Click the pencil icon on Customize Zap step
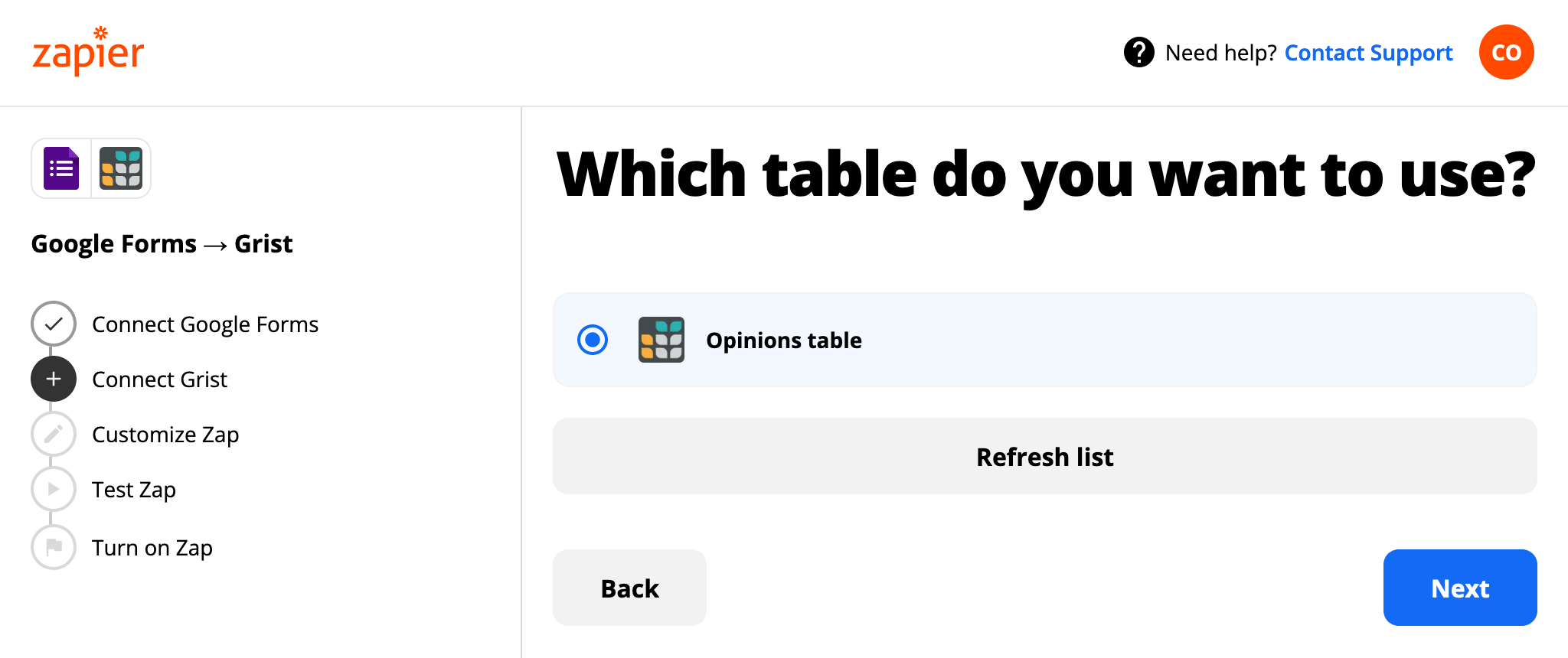 pyautogui.click(x=53, y=434)
